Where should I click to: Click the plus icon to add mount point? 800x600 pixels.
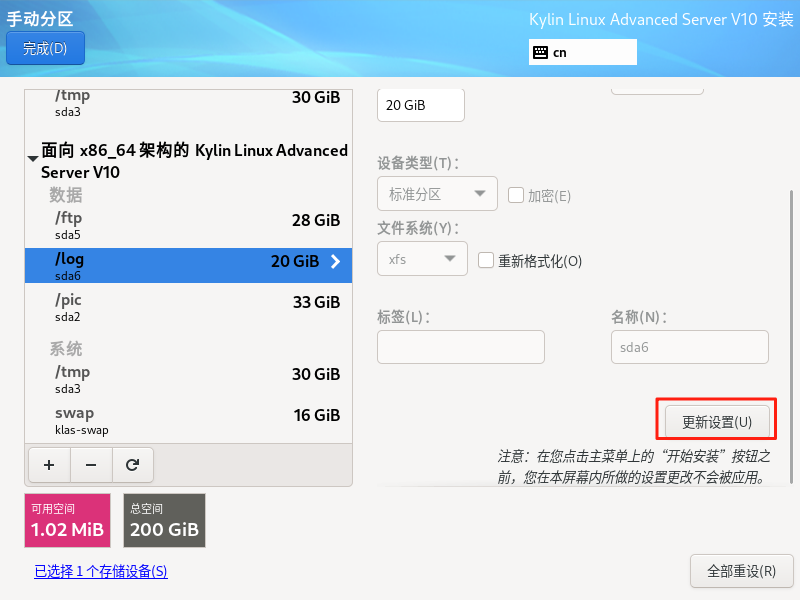point(49,465)
